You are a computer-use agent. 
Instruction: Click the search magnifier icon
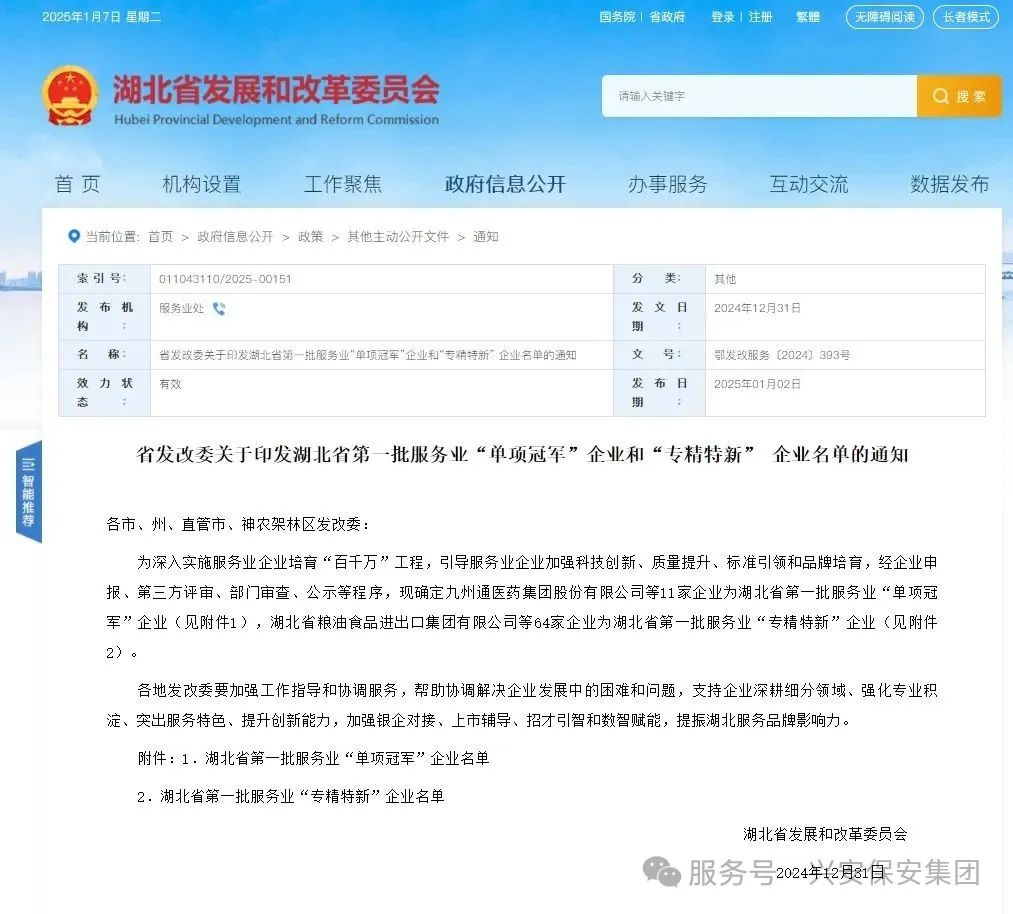pos(940,96)
